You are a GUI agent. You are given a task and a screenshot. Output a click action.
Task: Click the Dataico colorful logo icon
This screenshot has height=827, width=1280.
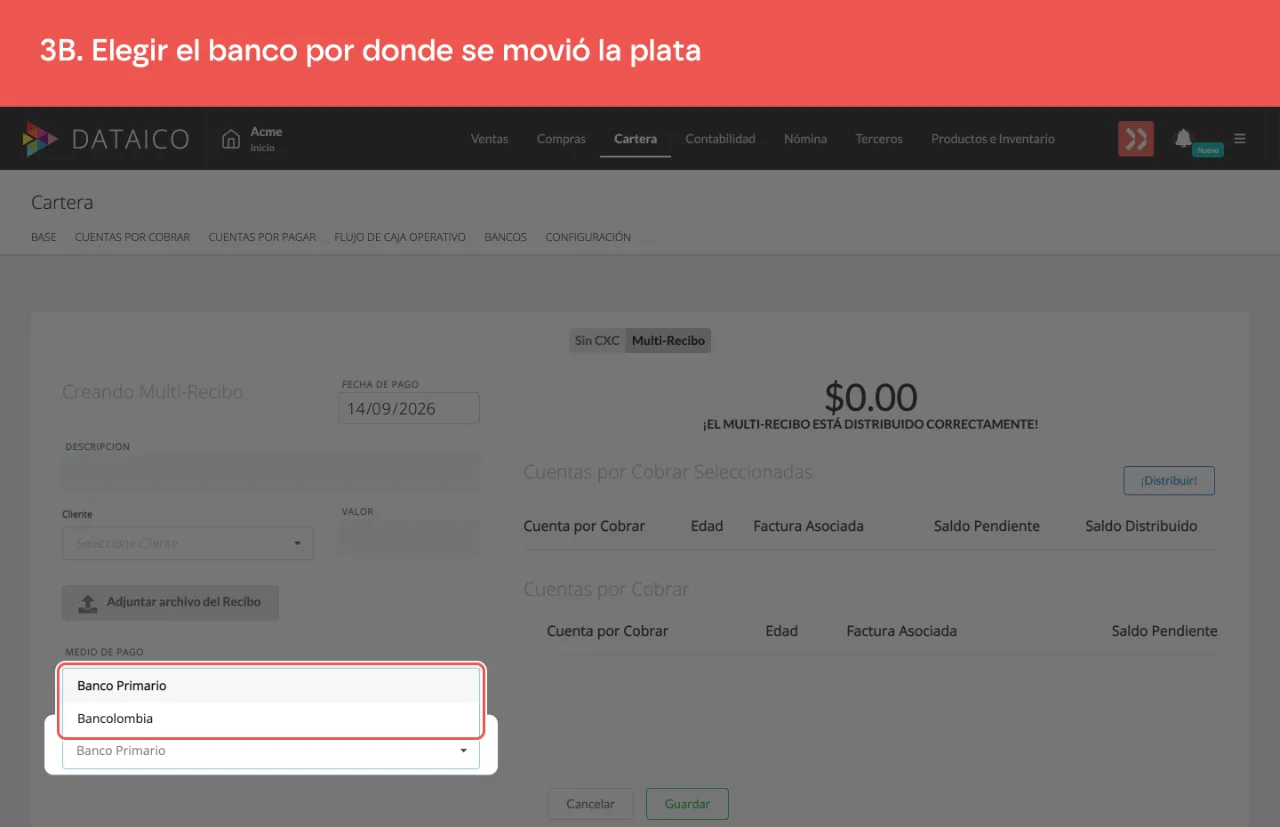pyautogui.click(x=40, y=139)
